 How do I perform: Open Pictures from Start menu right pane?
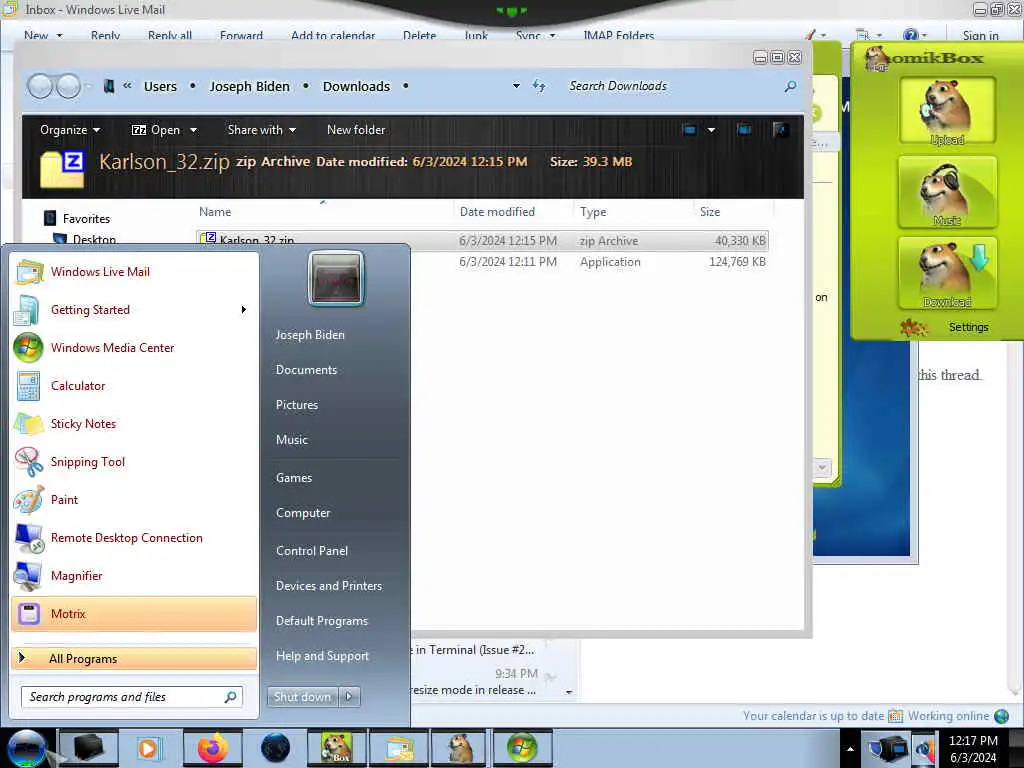click(x=296, y=405)
